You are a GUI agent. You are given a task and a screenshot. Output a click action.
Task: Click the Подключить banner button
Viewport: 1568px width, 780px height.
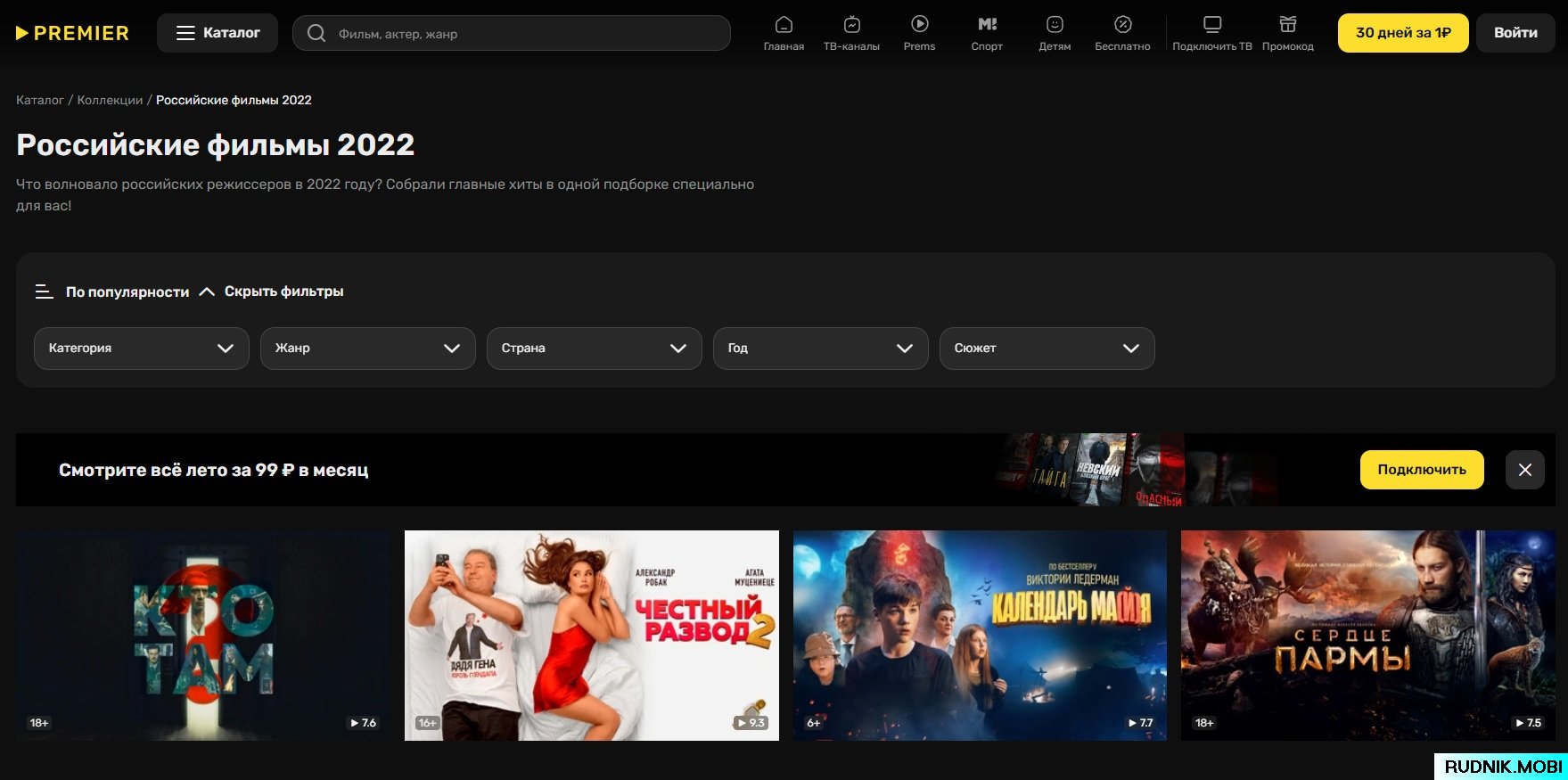1422,470
